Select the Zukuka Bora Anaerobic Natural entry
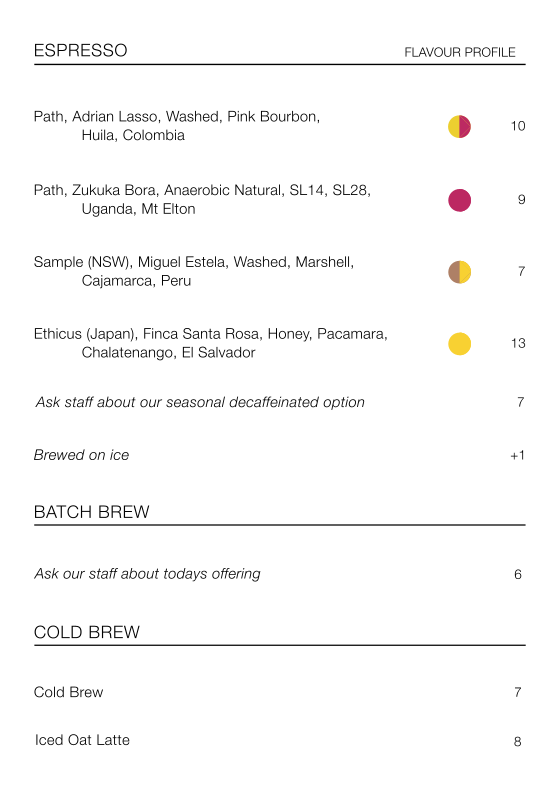 tap(202, 199)
